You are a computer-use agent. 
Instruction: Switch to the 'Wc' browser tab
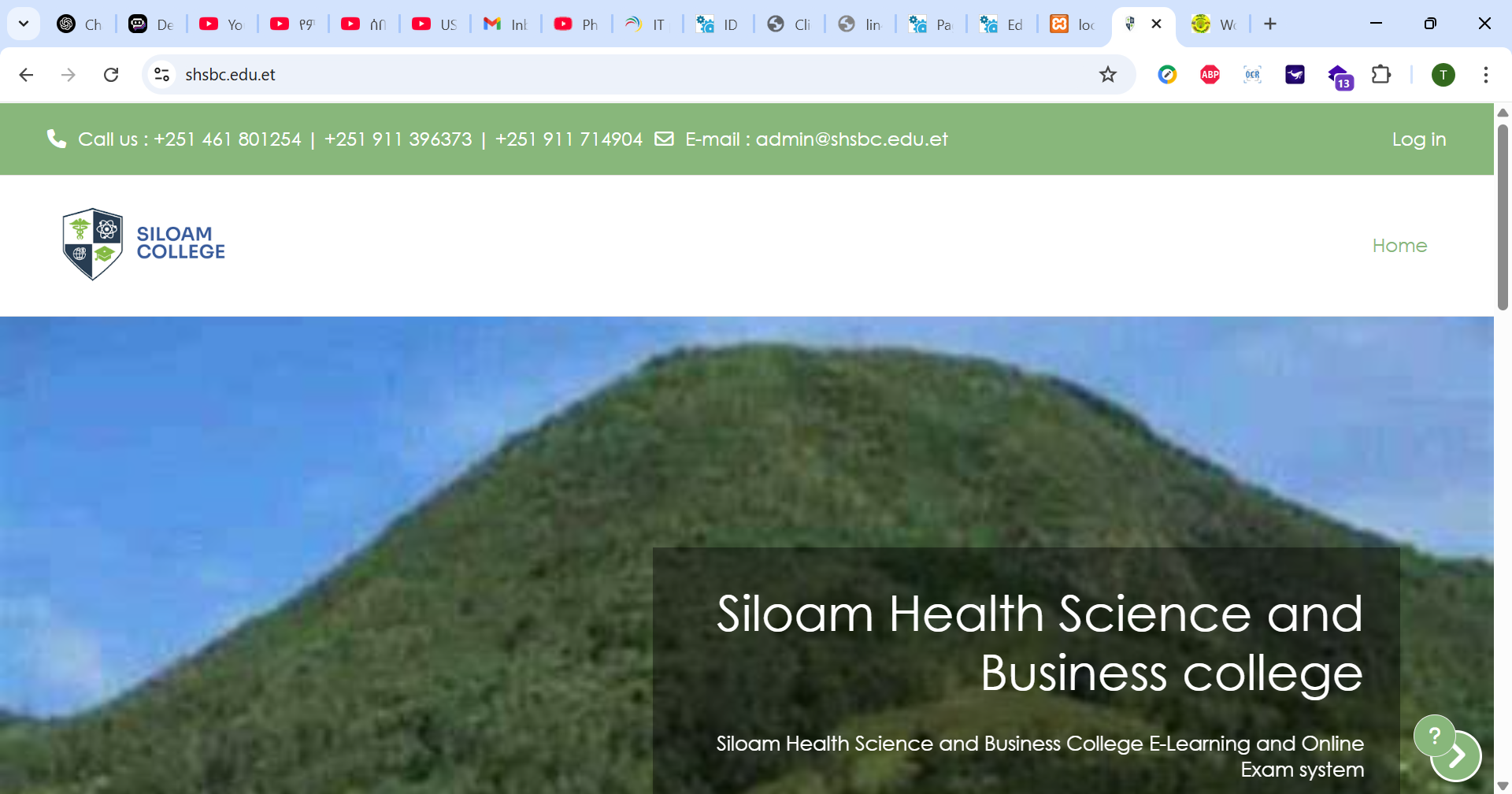1214,24
